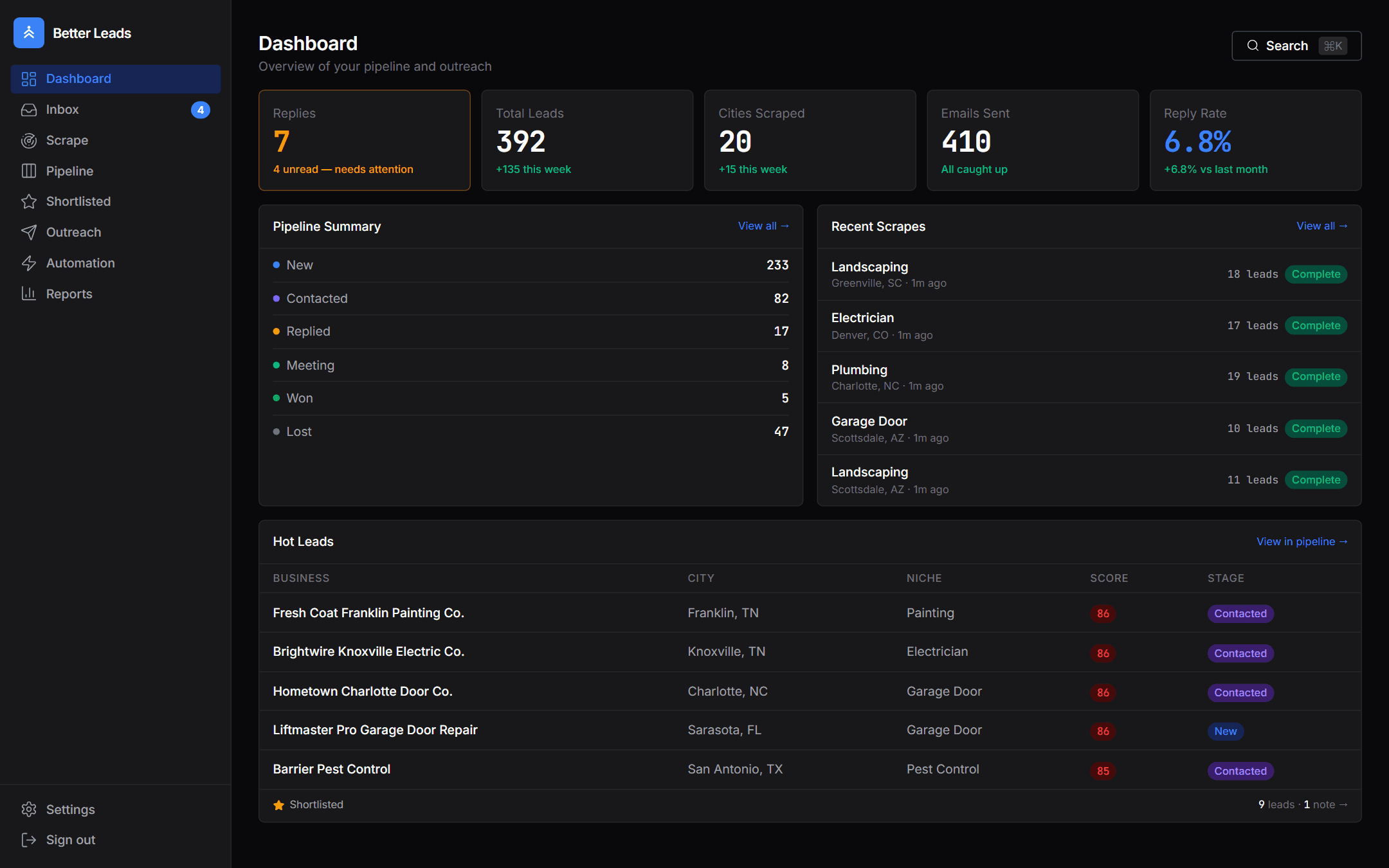Select the New pipeline stage row

point(531,265)
